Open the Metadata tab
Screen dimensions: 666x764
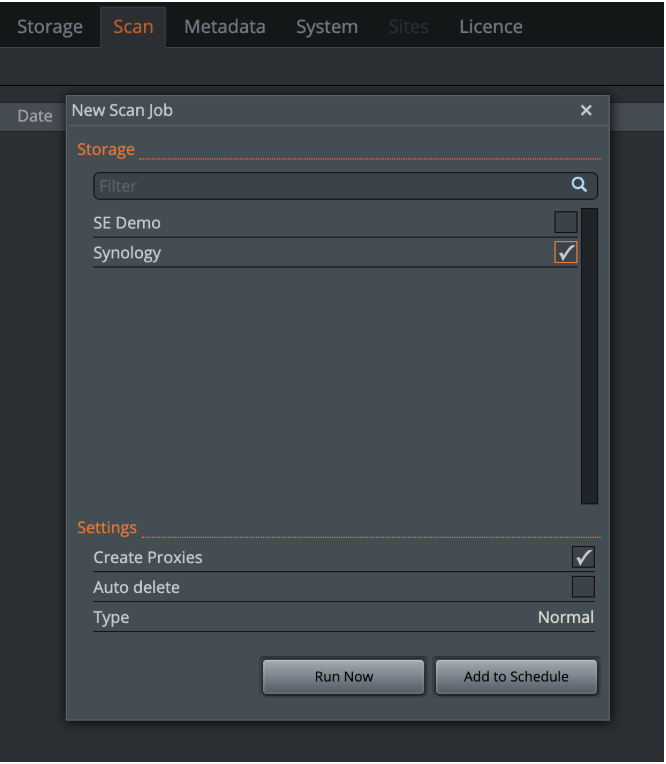tap(225, 26)
